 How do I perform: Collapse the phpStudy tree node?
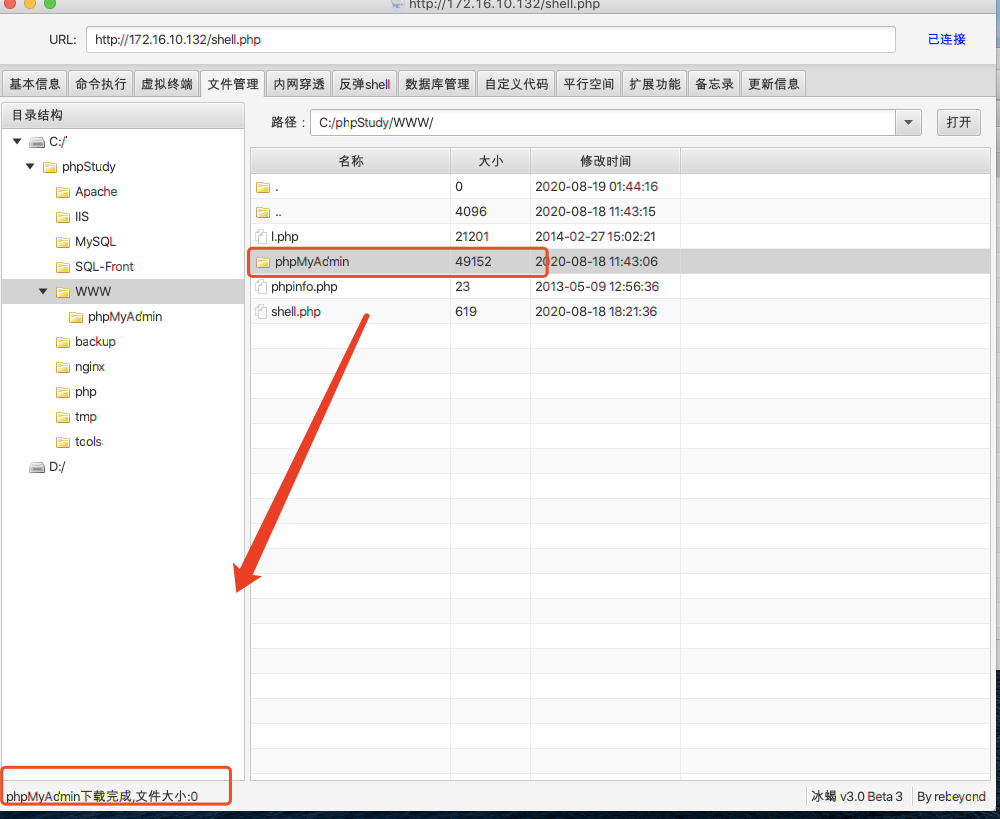coord(30,166)
